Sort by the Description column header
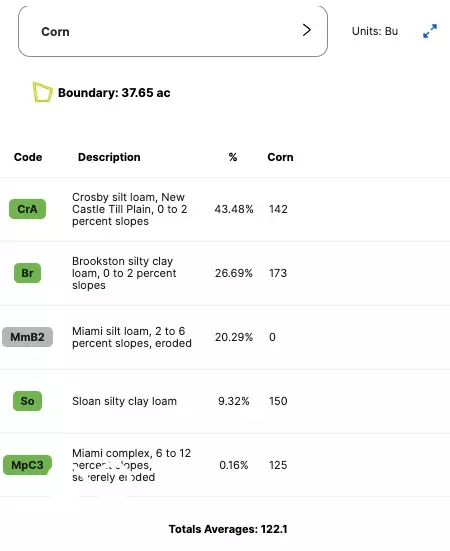Screen dimensions: 450x551 click(109, 157)
